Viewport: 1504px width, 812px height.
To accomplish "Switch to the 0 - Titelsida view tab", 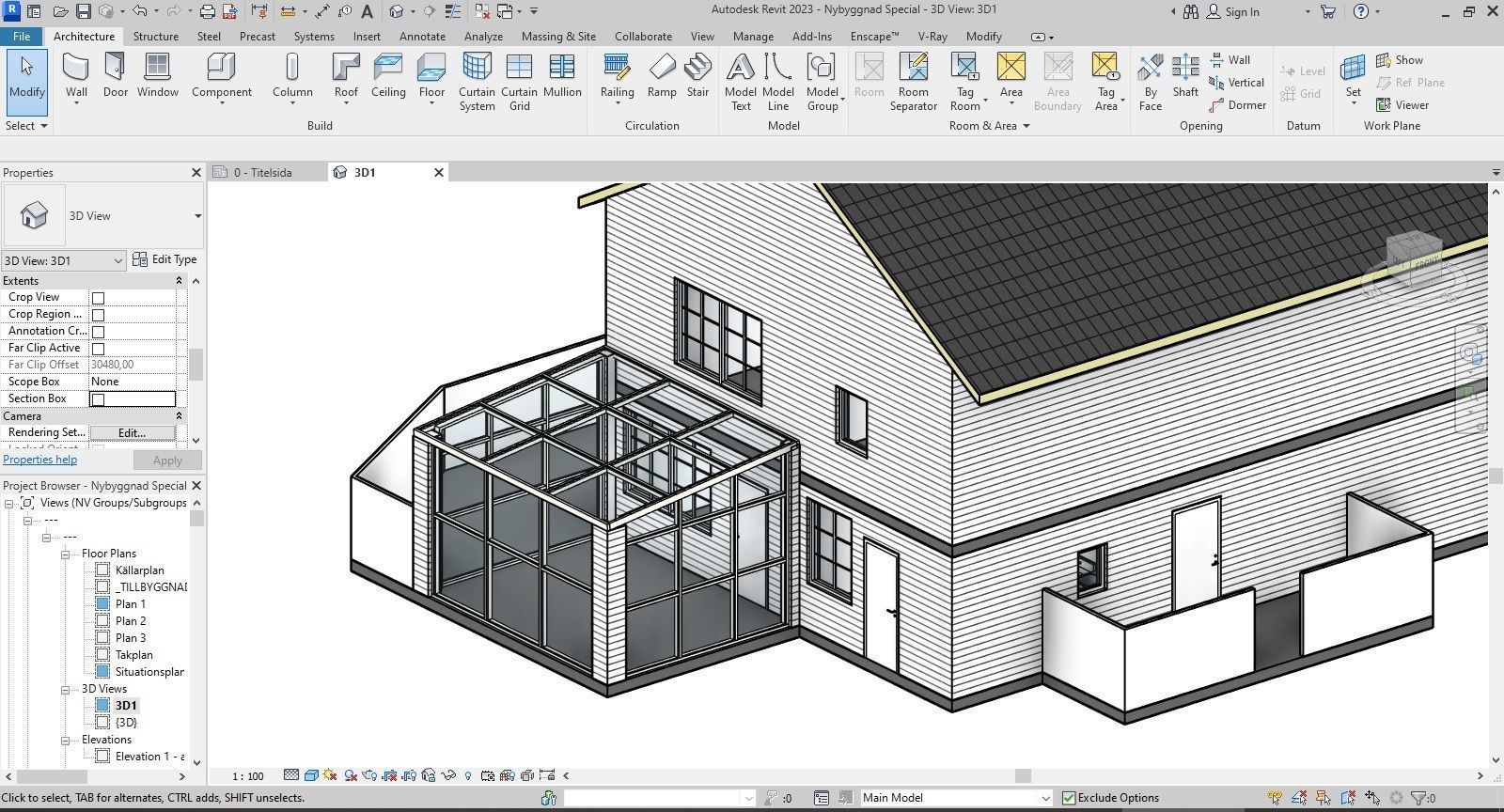I will [263, 173].
